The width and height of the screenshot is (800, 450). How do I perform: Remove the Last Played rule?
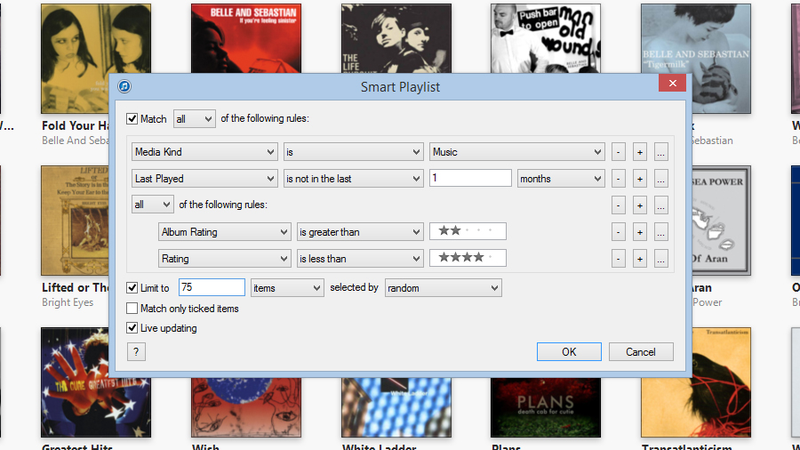click(x=618, y=179)
